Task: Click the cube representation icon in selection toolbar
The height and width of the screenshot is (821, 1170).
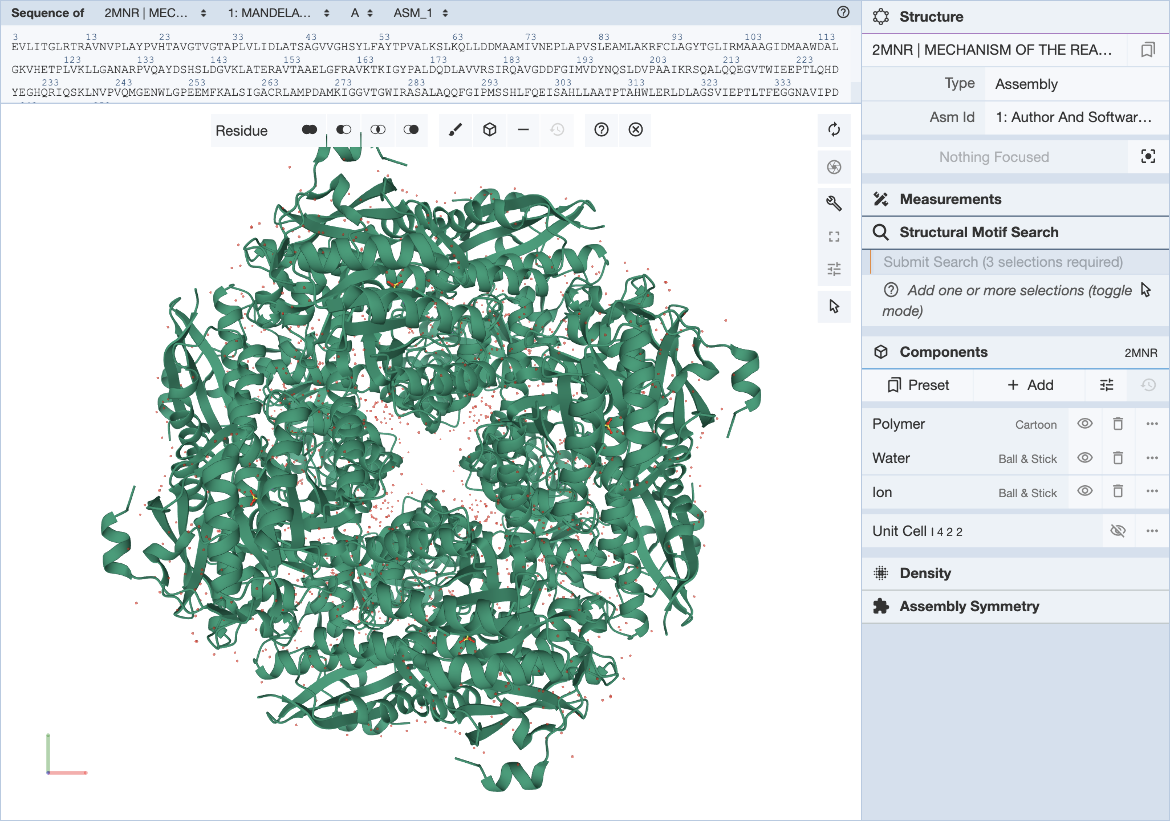Action: tap(489, 130)
